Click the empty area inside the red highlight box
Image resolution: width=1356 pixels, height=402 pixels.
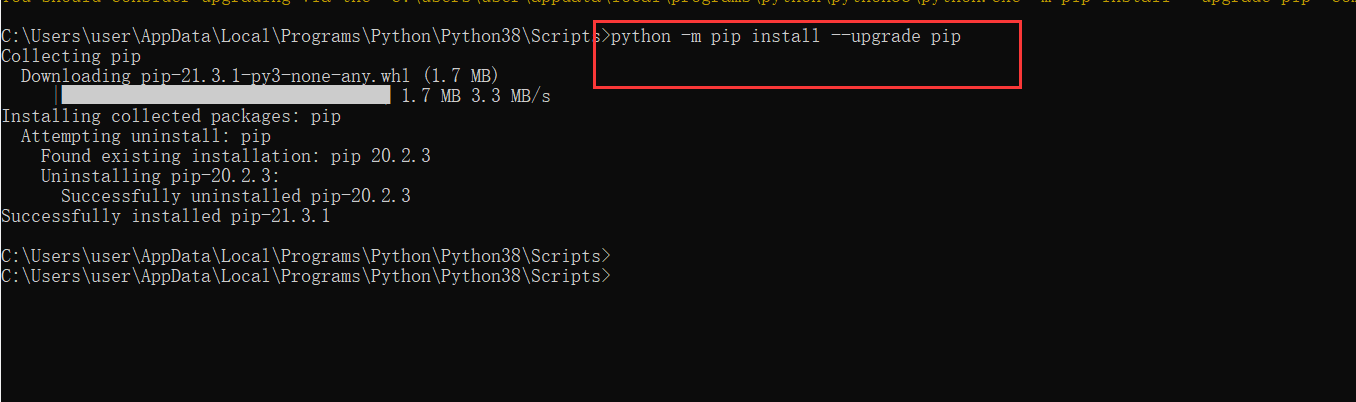pyautogui.click(x=806, y=67)
